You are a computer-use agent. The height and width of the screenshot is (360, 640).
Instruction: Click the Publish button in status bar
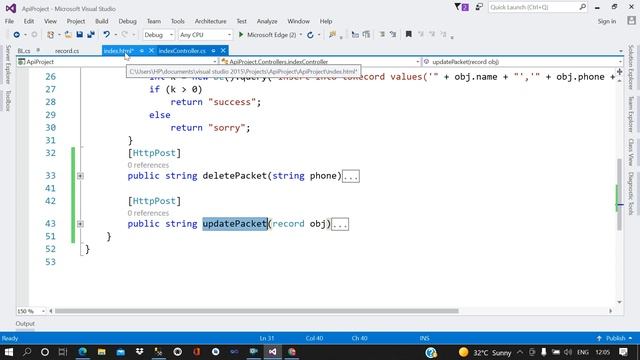pos(615,338)
